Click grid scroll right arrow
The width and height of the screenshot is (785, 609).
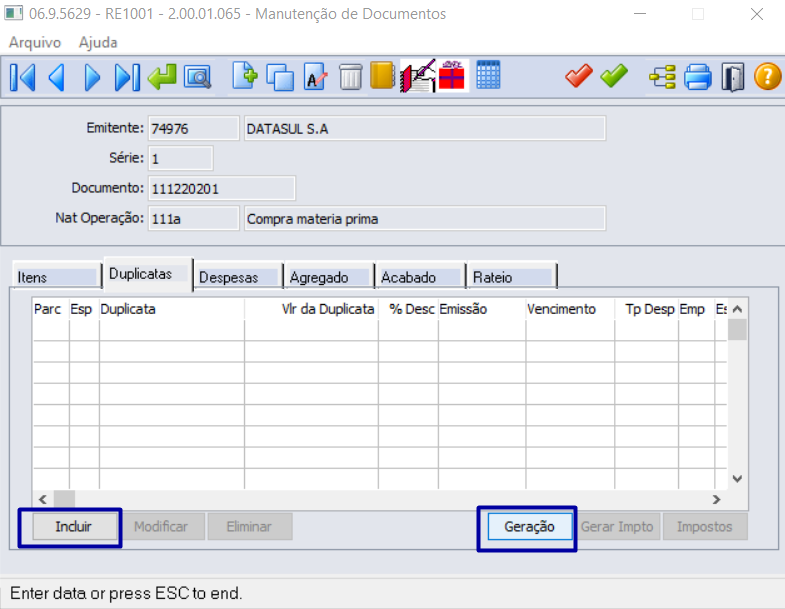[x=716, y=499]
